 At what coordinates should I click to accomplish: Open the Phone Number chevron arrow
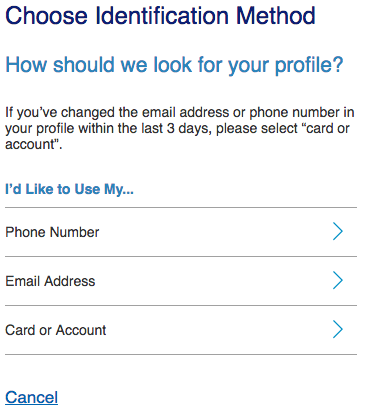[x=338, y=232]
